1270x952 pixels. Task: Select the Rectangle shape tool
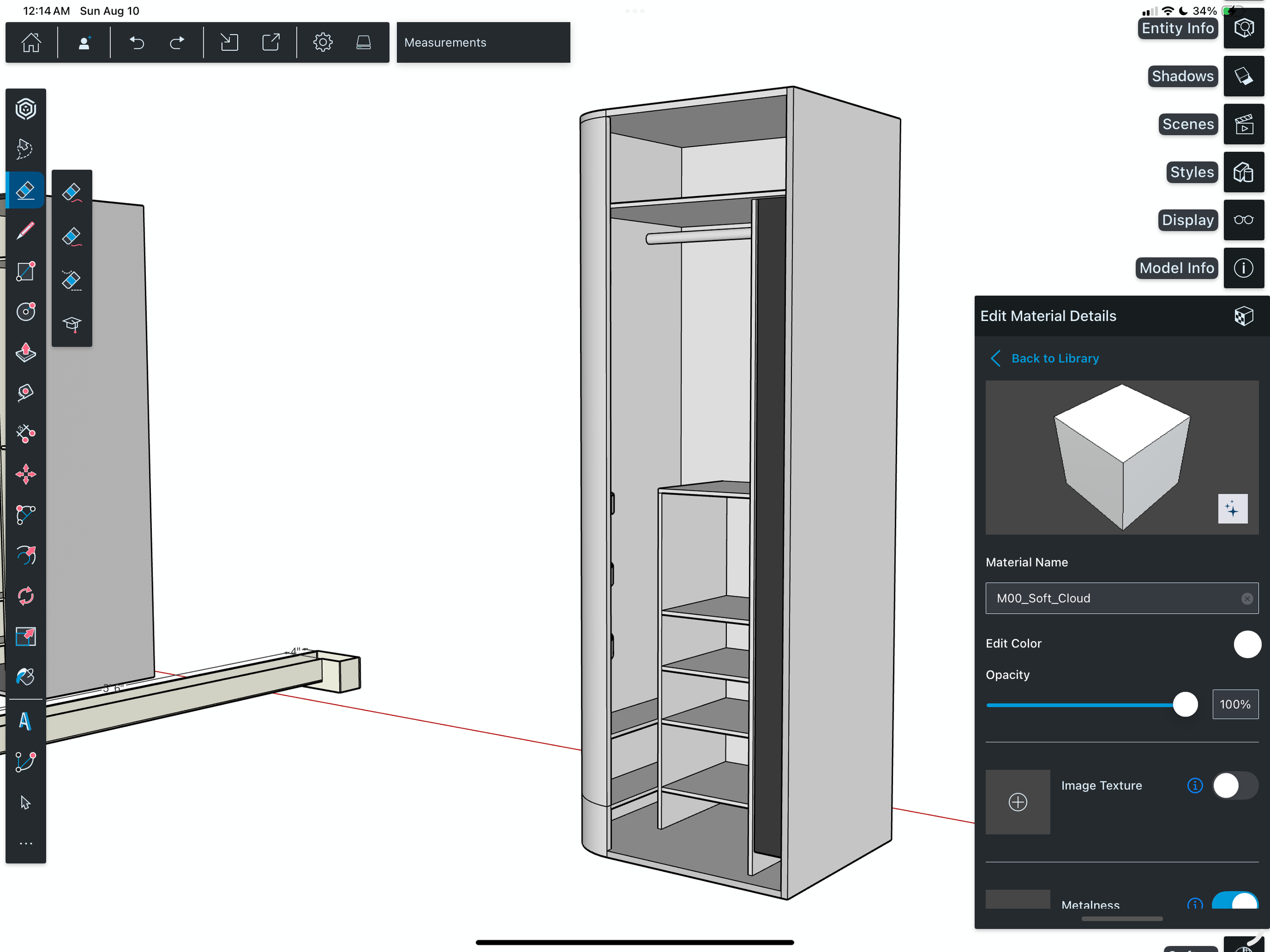coord(26,272)
